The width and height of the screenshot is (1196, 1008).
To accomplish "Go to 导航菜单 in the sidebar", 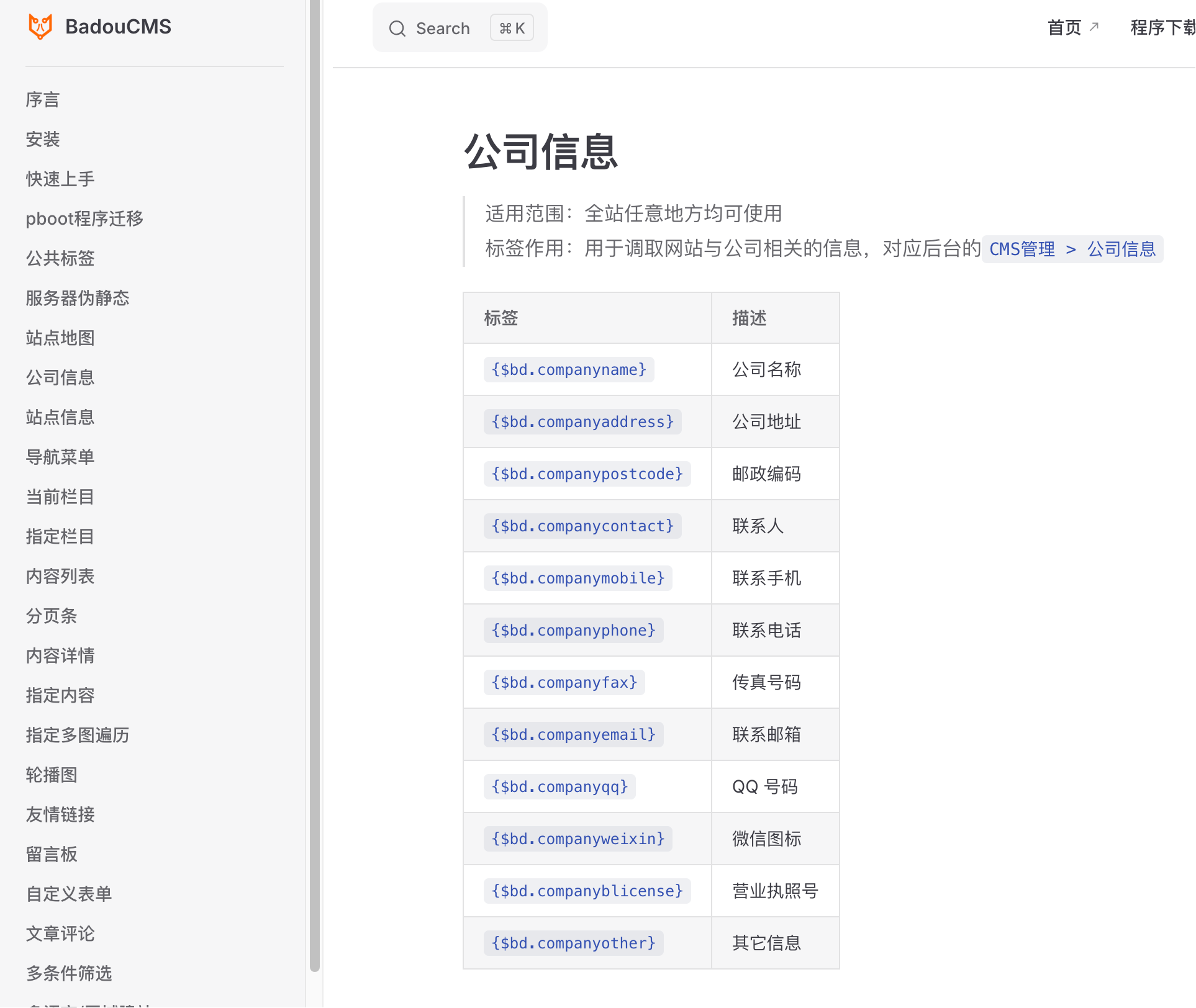I will click(60, 457).
